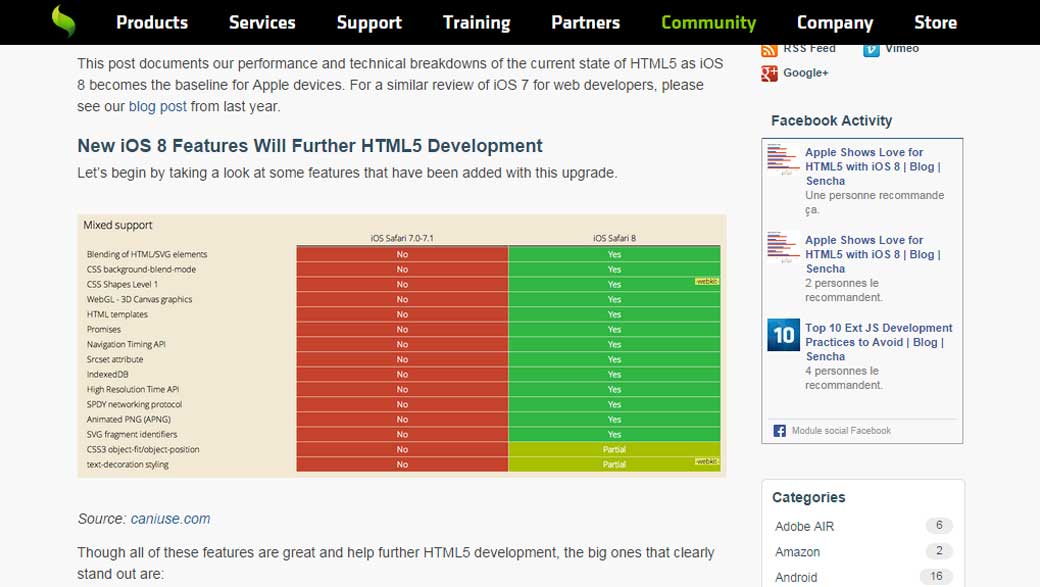Open the RSS Feed via its orange icon
Viewport: 1040px width, 587px height.
coord(770,48)
